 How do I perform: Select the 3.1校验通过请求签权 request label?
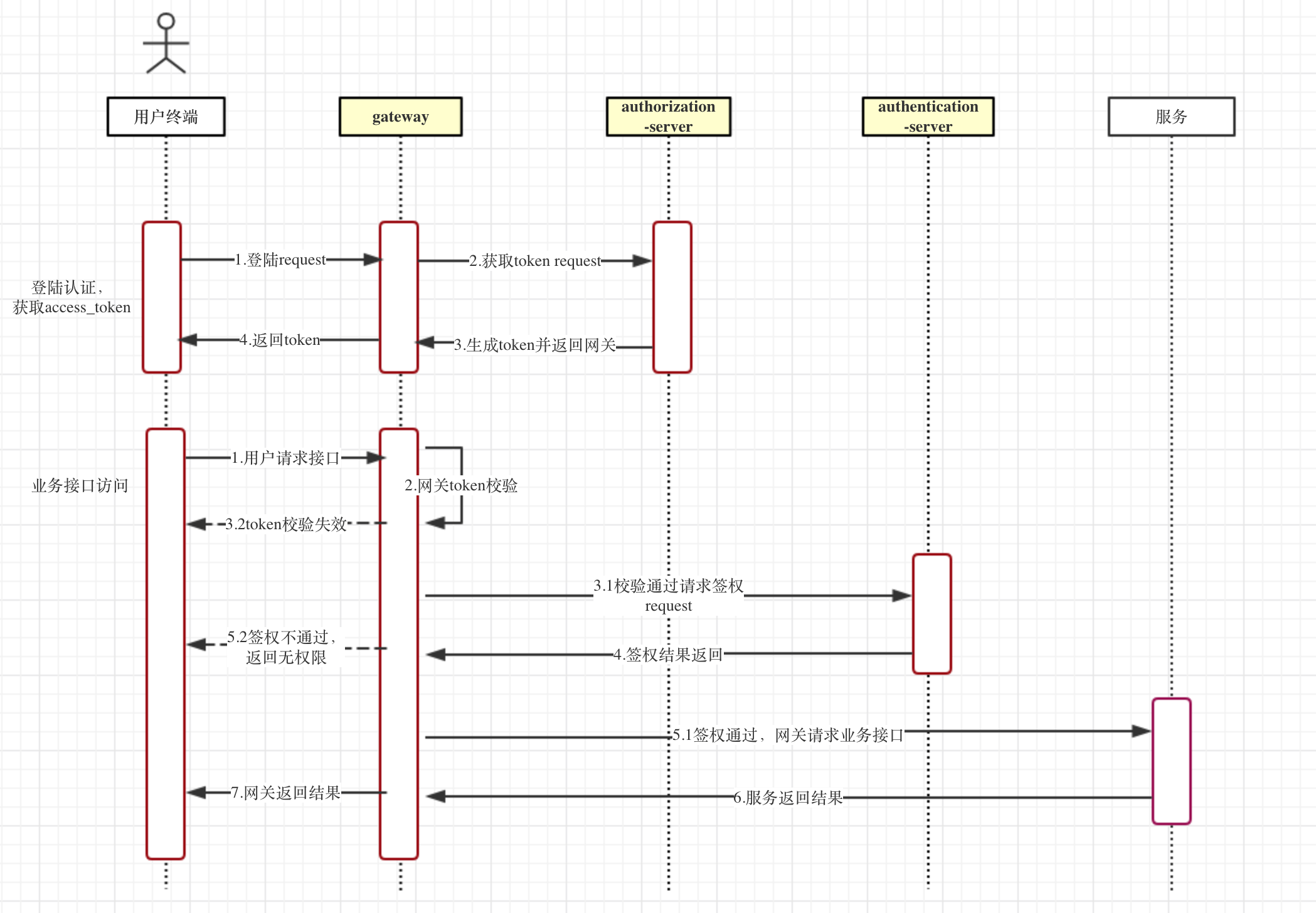click(x=668, y=595)
